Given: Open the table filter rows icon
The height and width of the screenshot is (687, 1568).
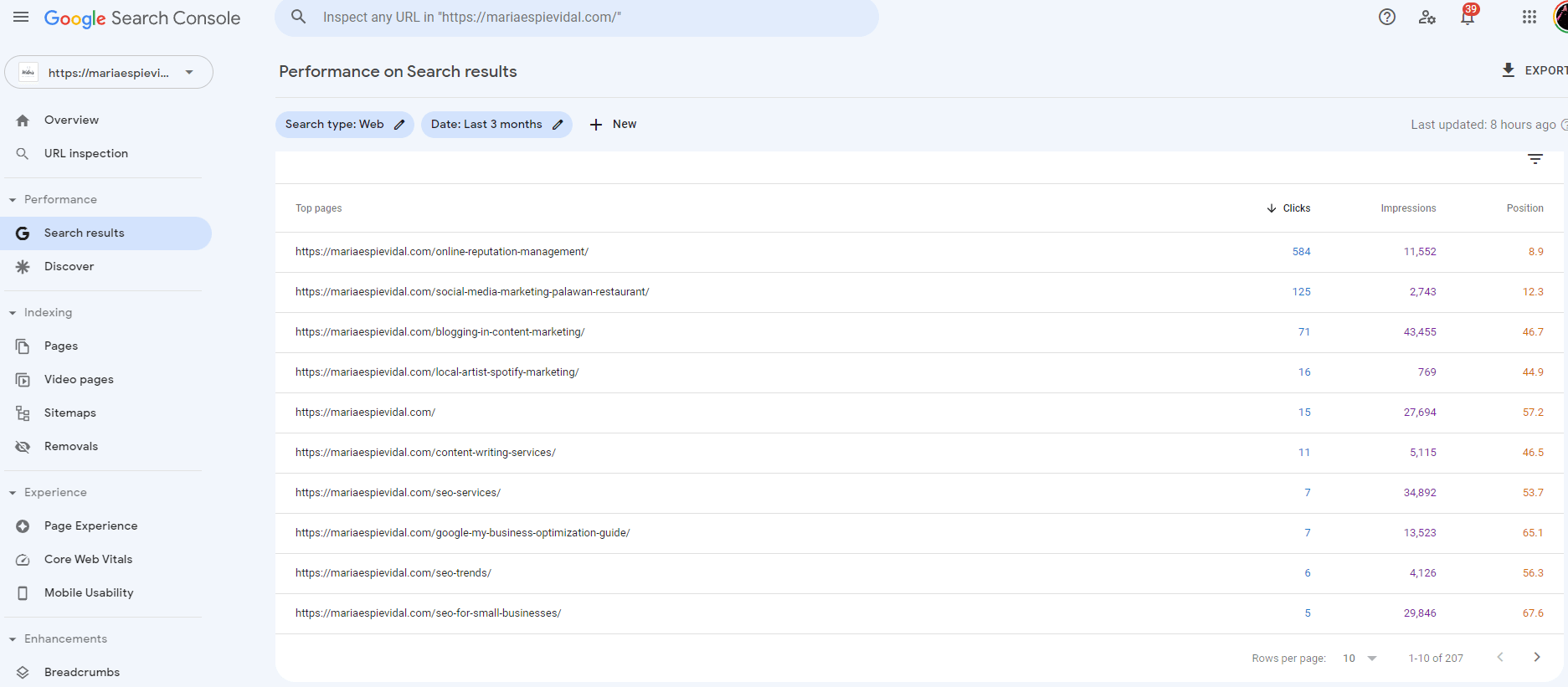Looking at the screenshot, I should click(x=1535, y=159).
